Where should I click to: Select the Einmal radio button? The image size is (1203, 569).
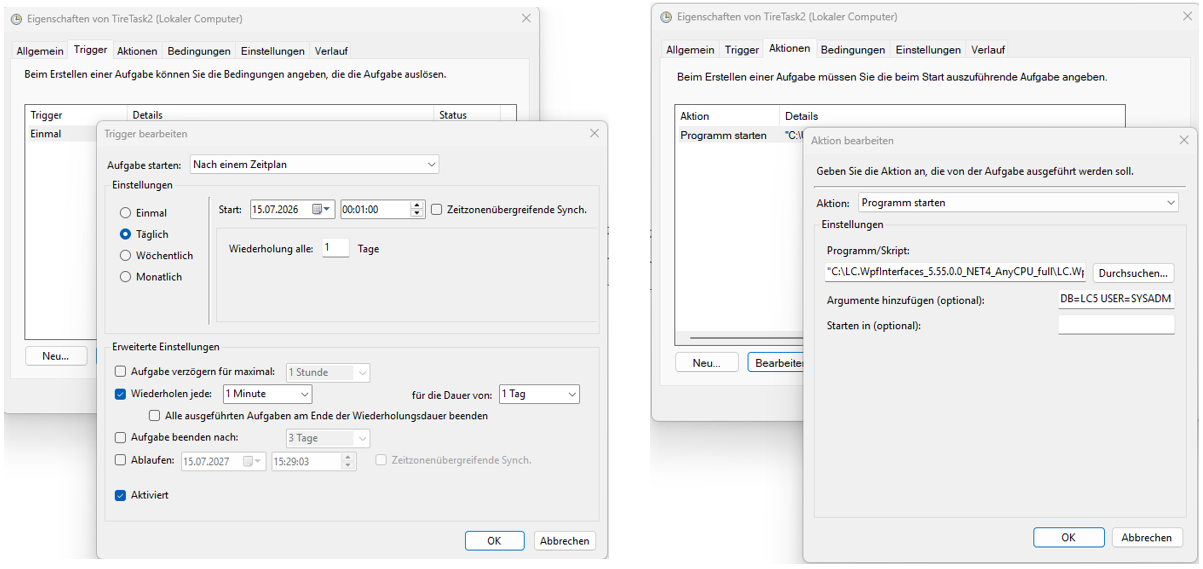coord(125,213)
